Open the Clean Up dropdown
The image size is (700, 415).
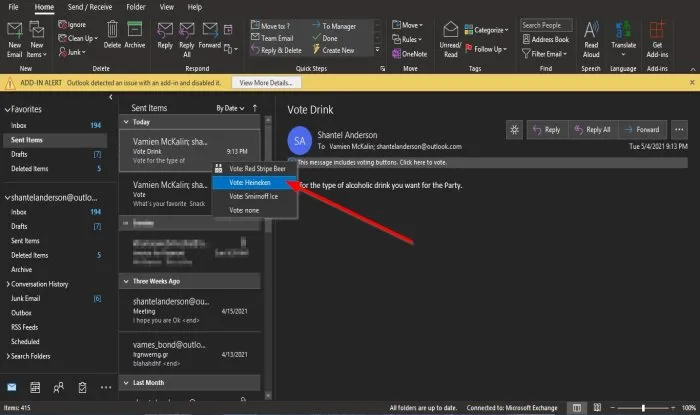78,38
